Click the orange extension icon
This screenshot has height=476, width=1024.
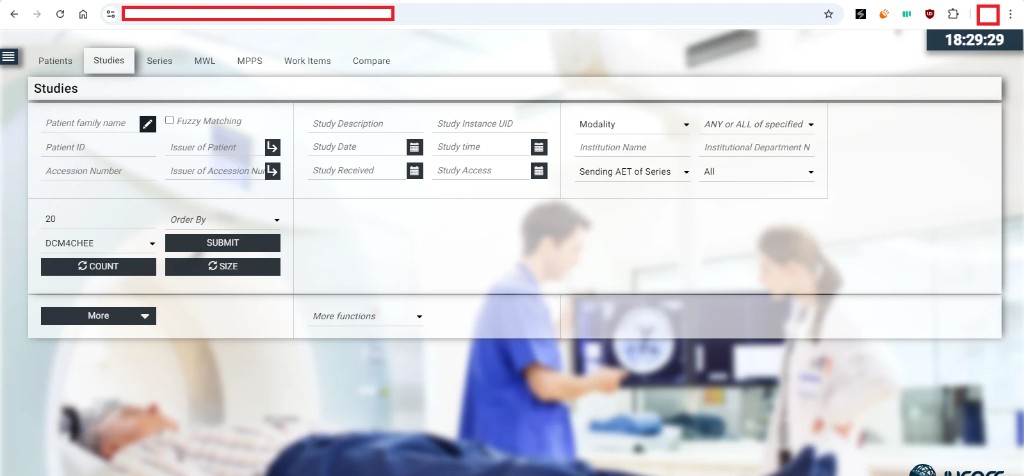884,14
